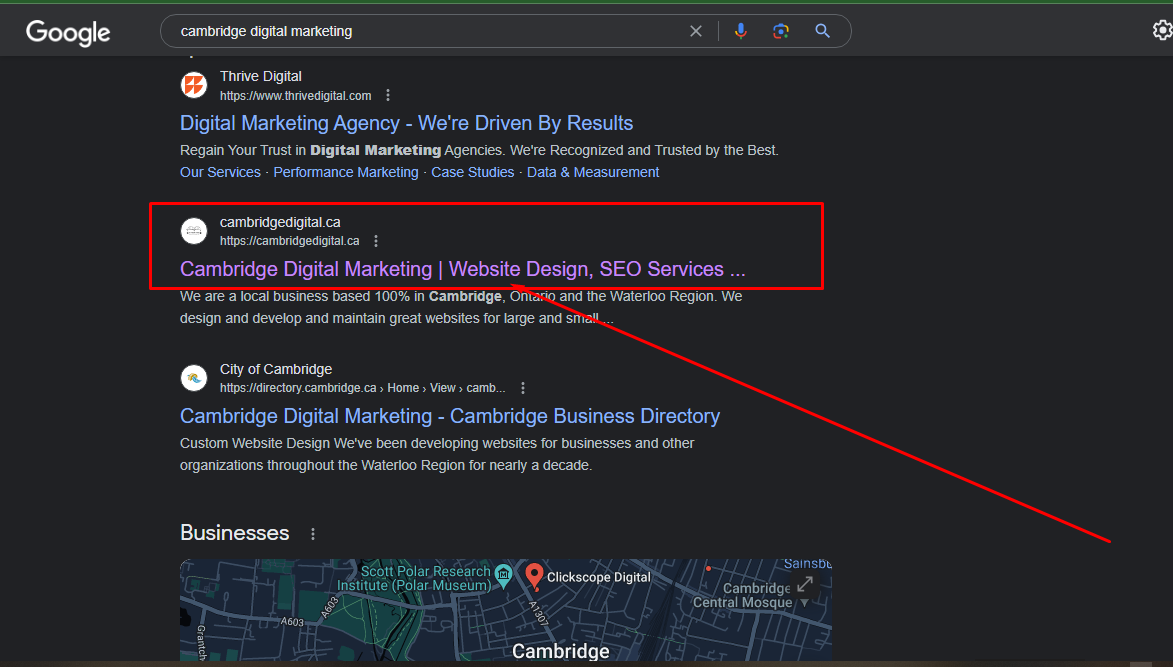This screenshot has width=1173, height=667.
Task: Open three-dot menu next to directory.cambridge.ca breadcrumb
Action: tap(523, 387)
